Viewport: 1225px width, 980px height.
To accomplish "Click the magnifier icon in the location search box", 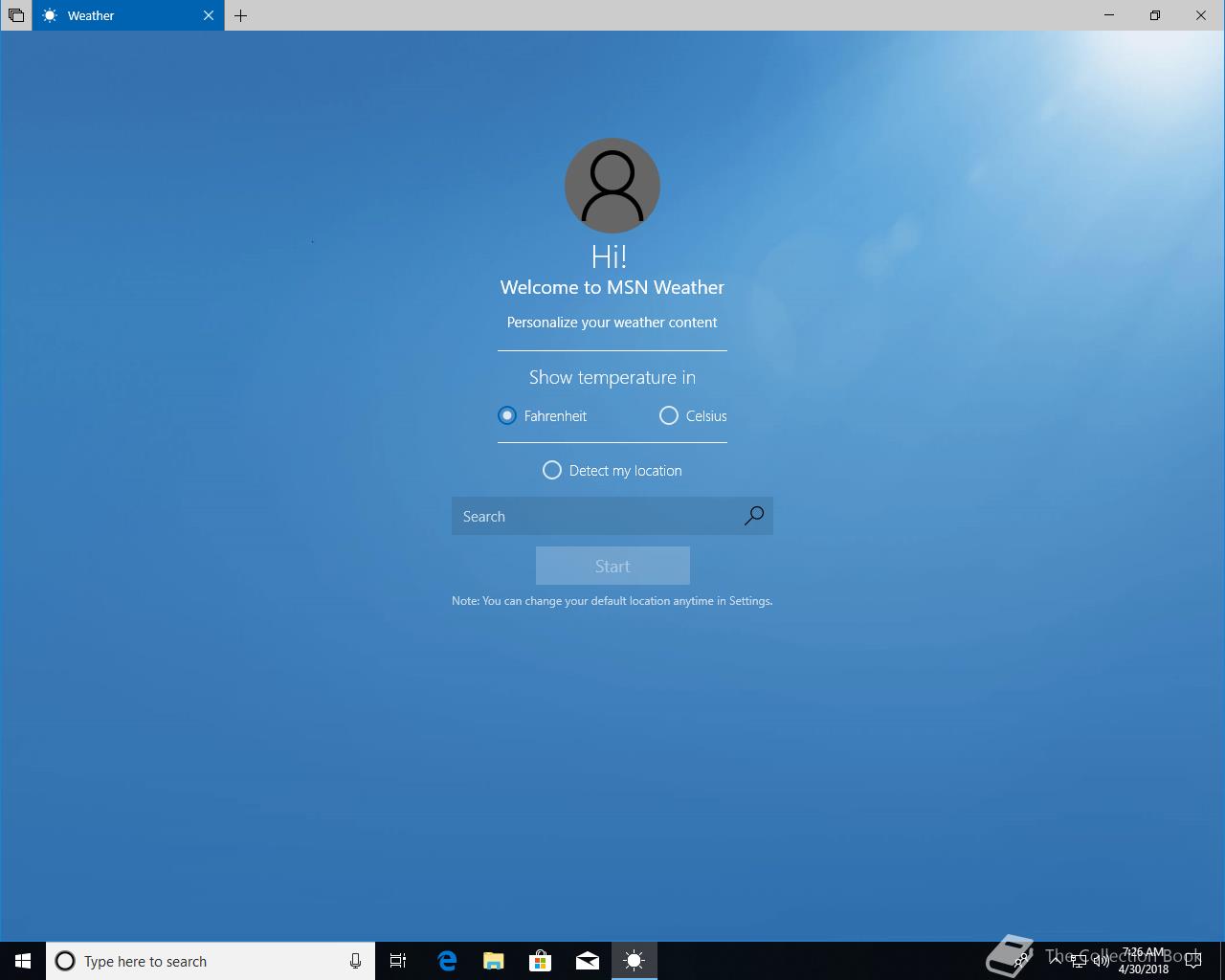I will [754, 516].
